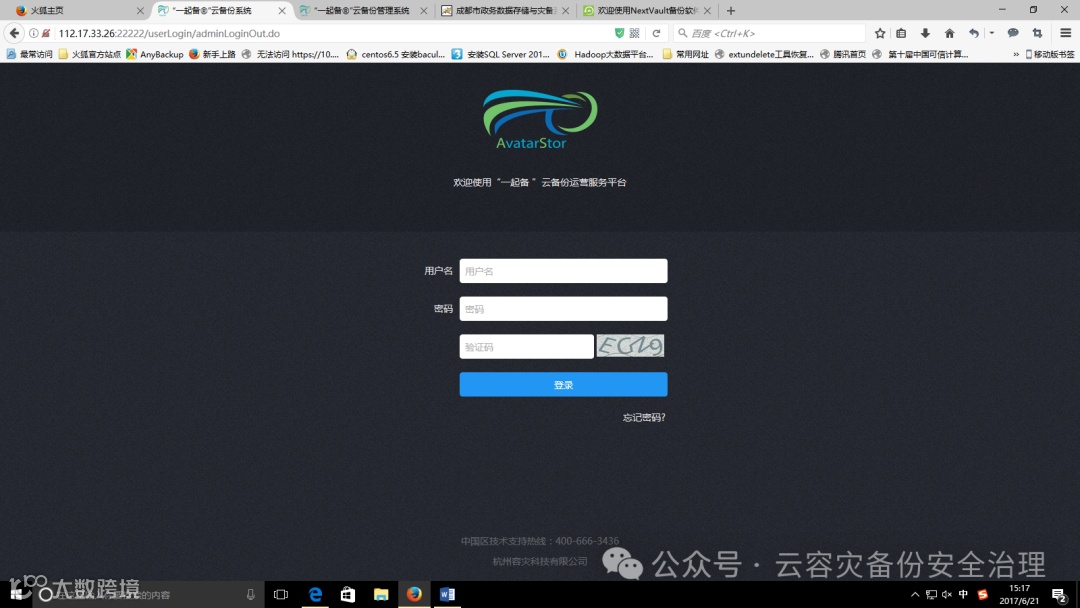
Task: Go to browser home page icon
Action: 949,33
